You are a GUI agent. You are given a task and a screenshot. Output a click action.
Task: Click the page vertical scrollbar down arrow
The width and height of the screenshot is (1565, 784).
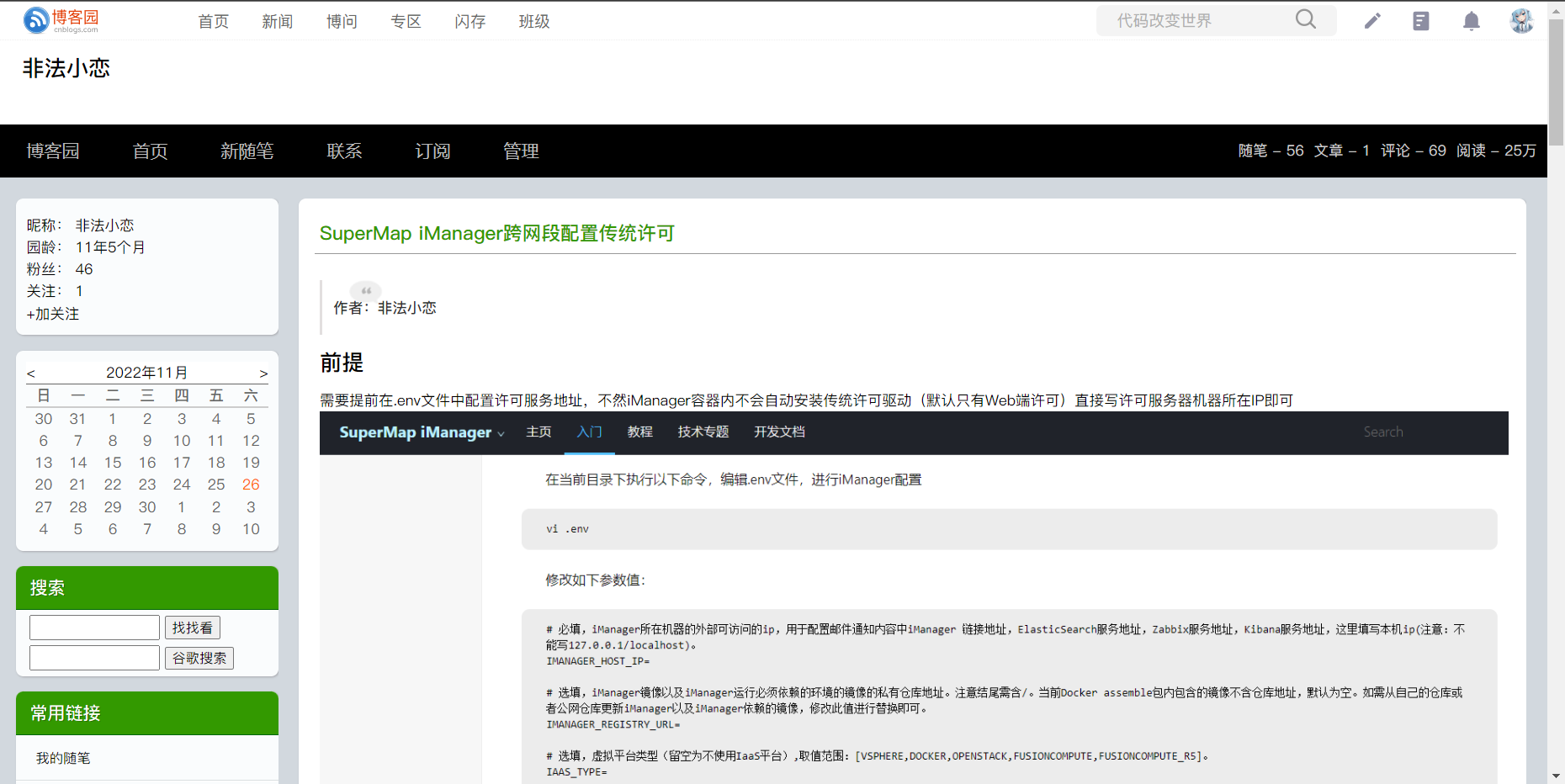pyautogui.click(x=1556, y=776)
